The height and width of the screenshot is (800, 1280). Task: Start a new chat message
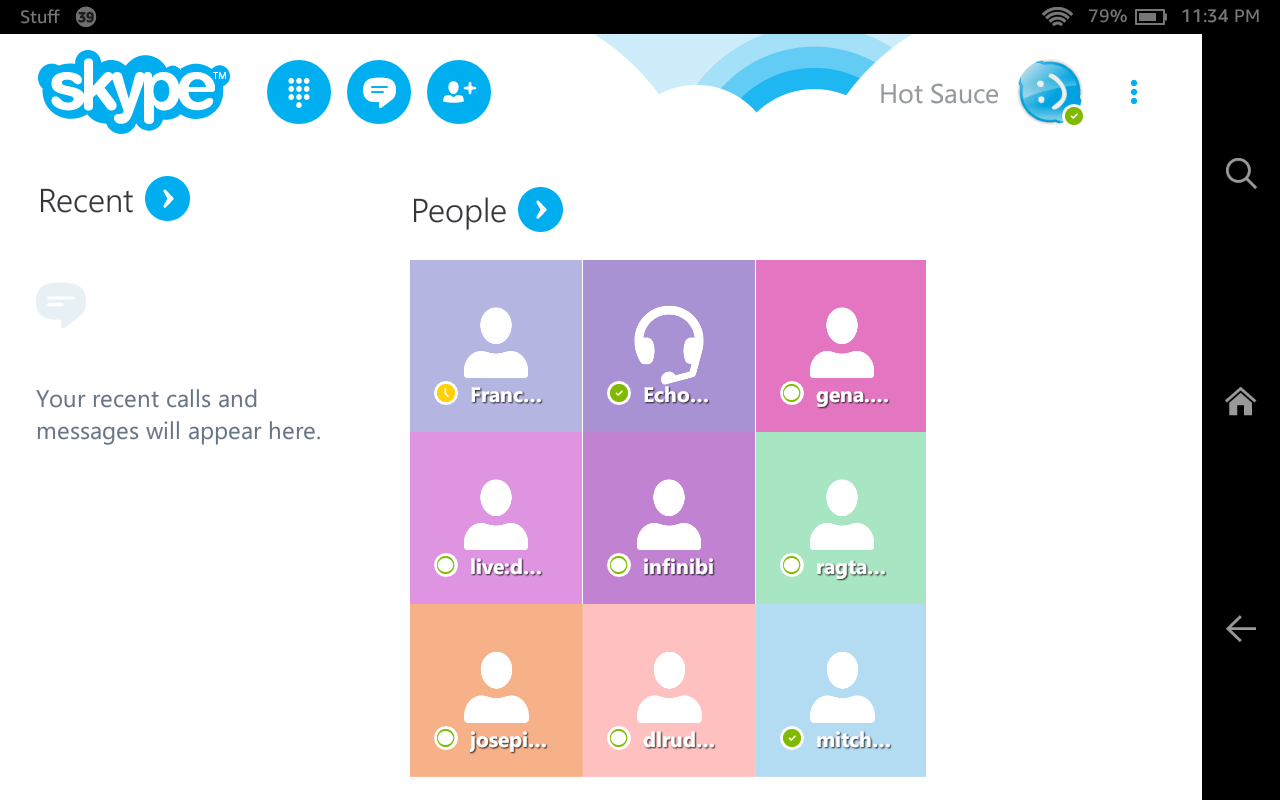379,92
